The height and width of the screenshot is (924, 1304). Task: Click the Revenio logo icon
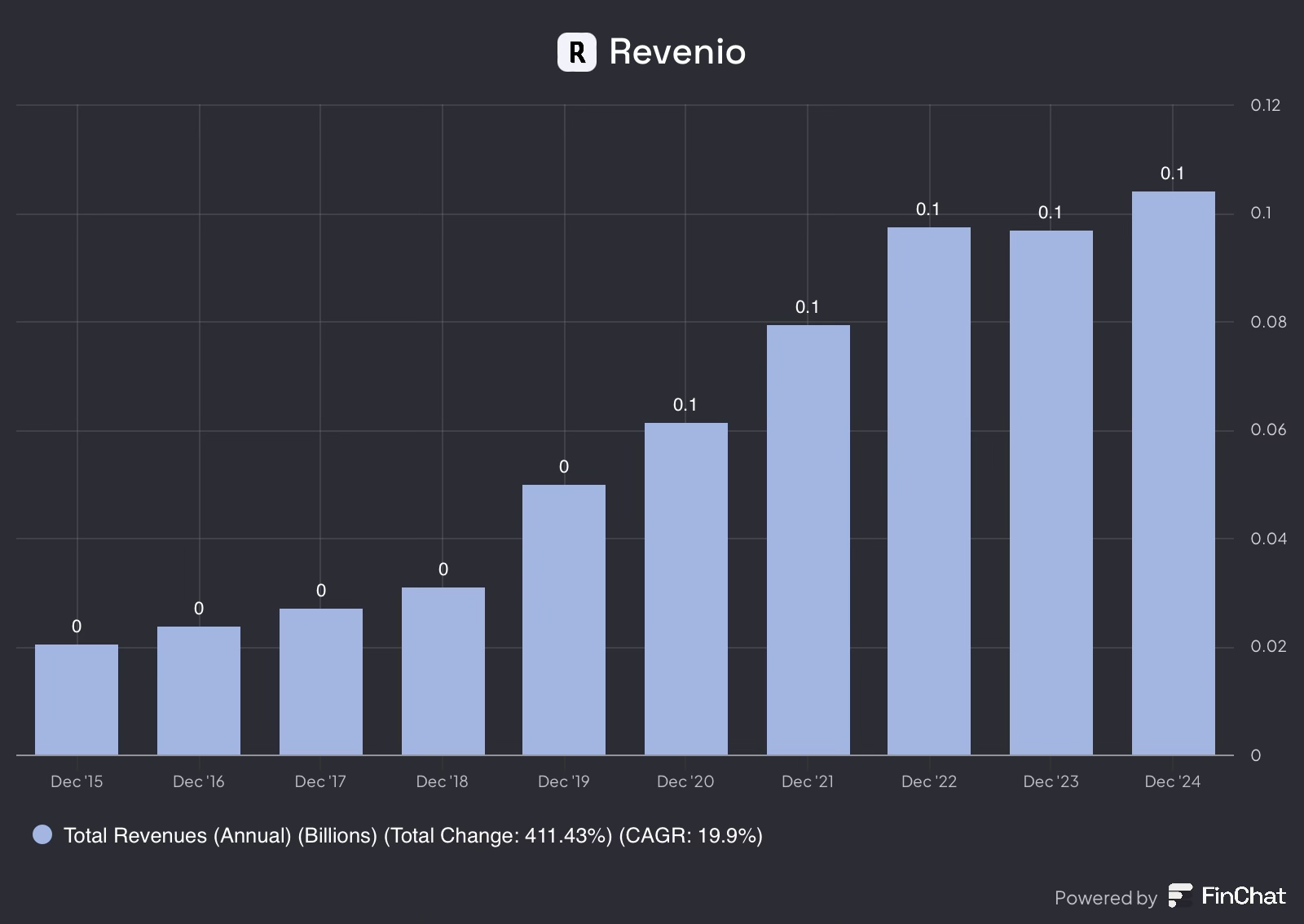tap(576, 52)
